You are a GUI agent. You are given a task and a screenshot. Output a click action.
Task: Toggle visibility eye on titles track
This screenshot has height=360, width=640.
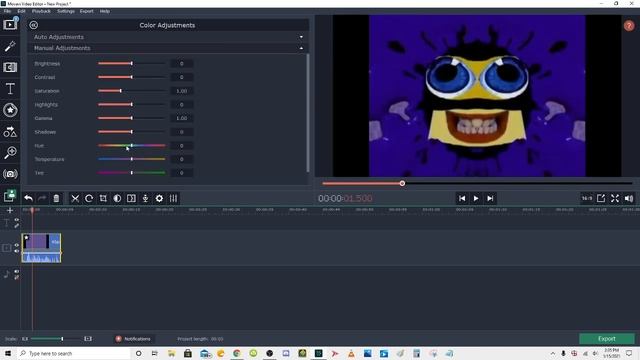point(17,220)
